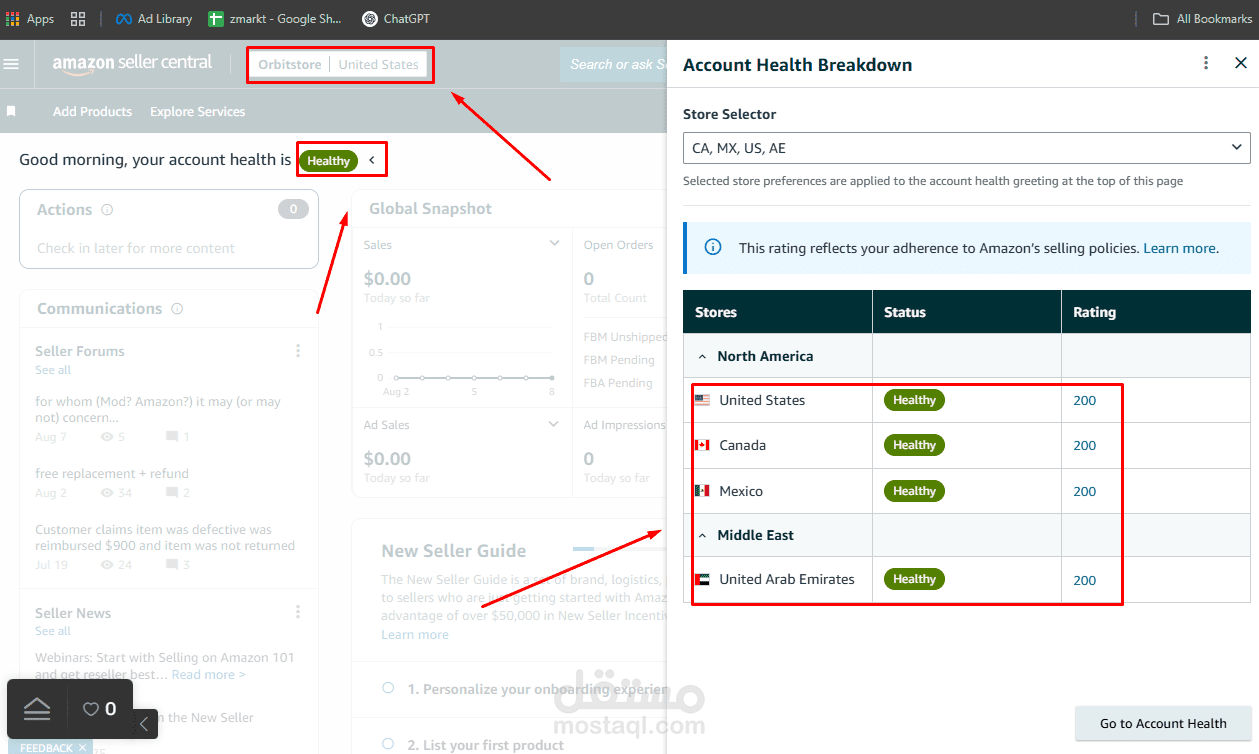Follow the Read more link in Seller News
1259x754 pixels.
point(208,675)
